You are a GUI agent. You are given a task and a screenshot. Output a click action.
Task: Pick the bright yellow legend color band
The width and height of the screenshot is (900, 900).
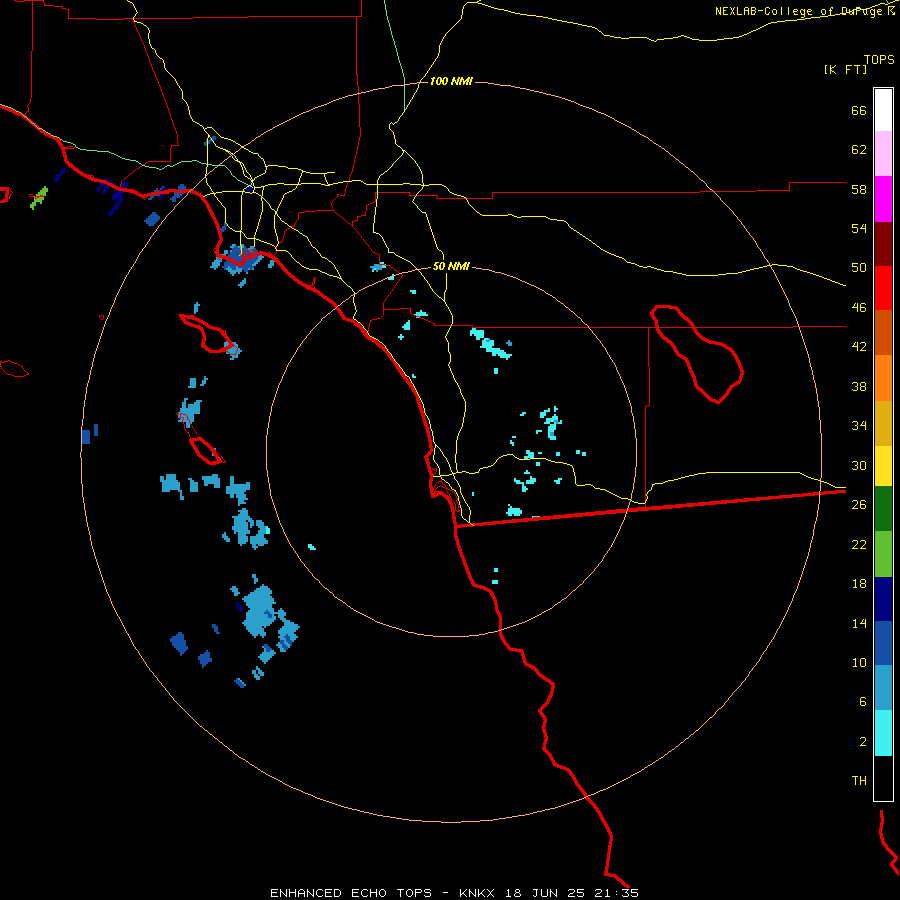coord(883,466)
